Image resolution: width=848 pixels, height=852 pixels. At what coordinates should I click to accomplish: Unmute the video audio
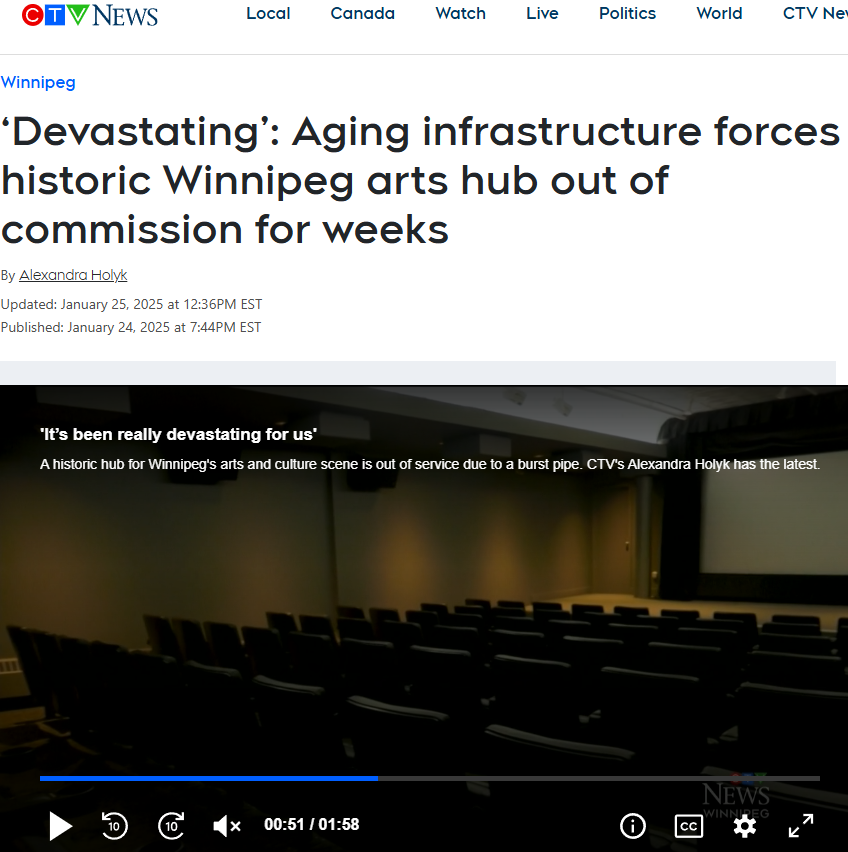[227, 826]
